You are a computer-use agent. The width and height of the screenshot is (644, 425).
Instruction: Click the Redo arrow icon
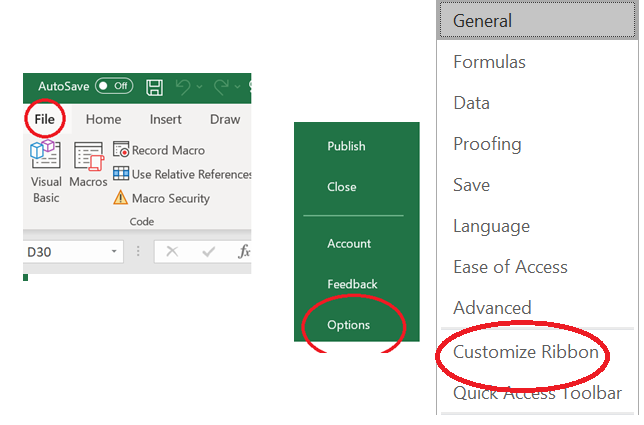tap(221, 86)
